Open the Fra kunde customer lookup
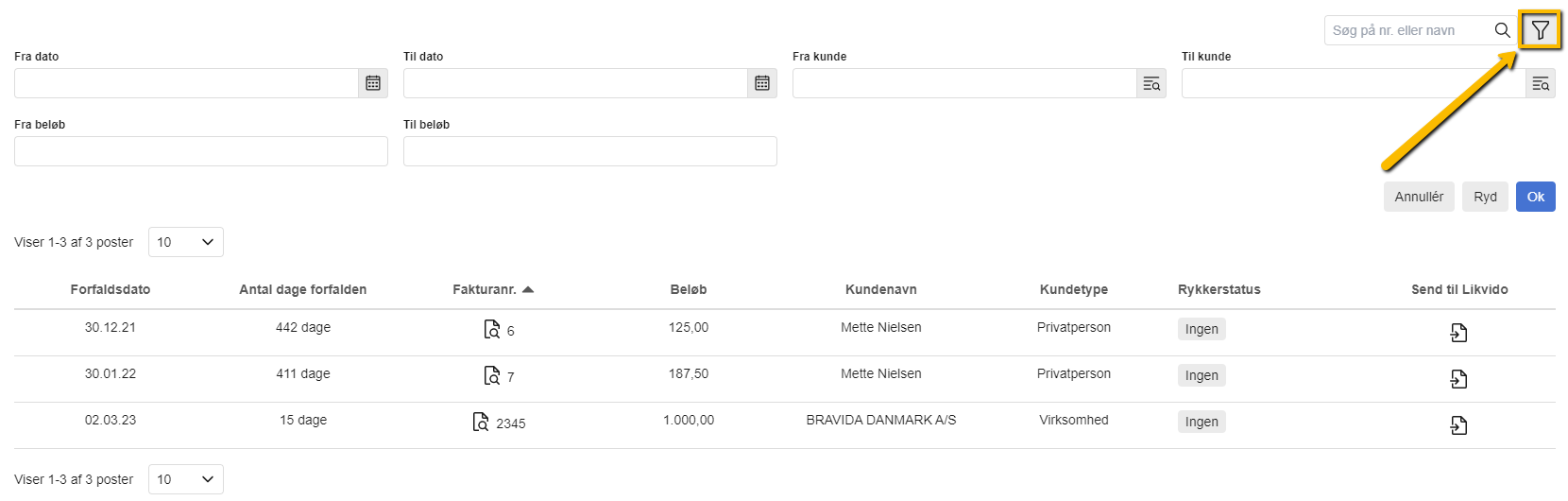This screenshot has height=501, width=1568. coord(1151,83)
